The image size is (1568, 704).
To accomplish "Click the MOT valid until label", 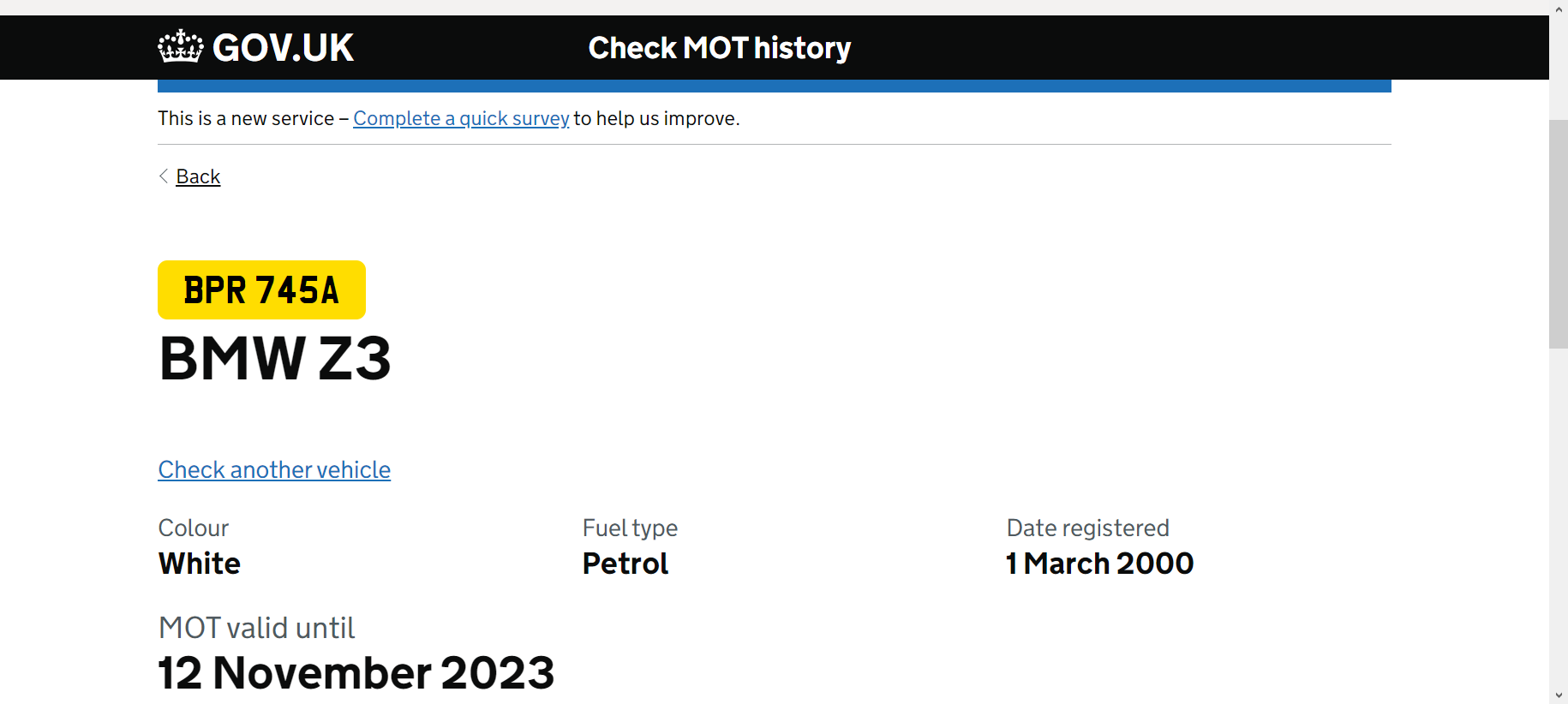I will click(257, 628).
